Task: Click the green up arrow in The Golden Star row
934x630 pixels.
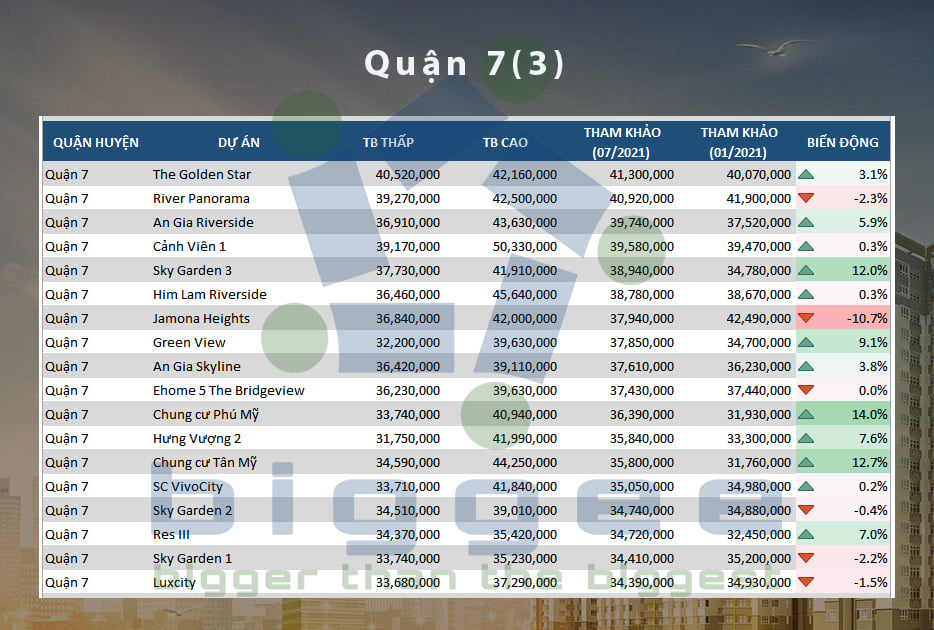Action: point(806,175)
